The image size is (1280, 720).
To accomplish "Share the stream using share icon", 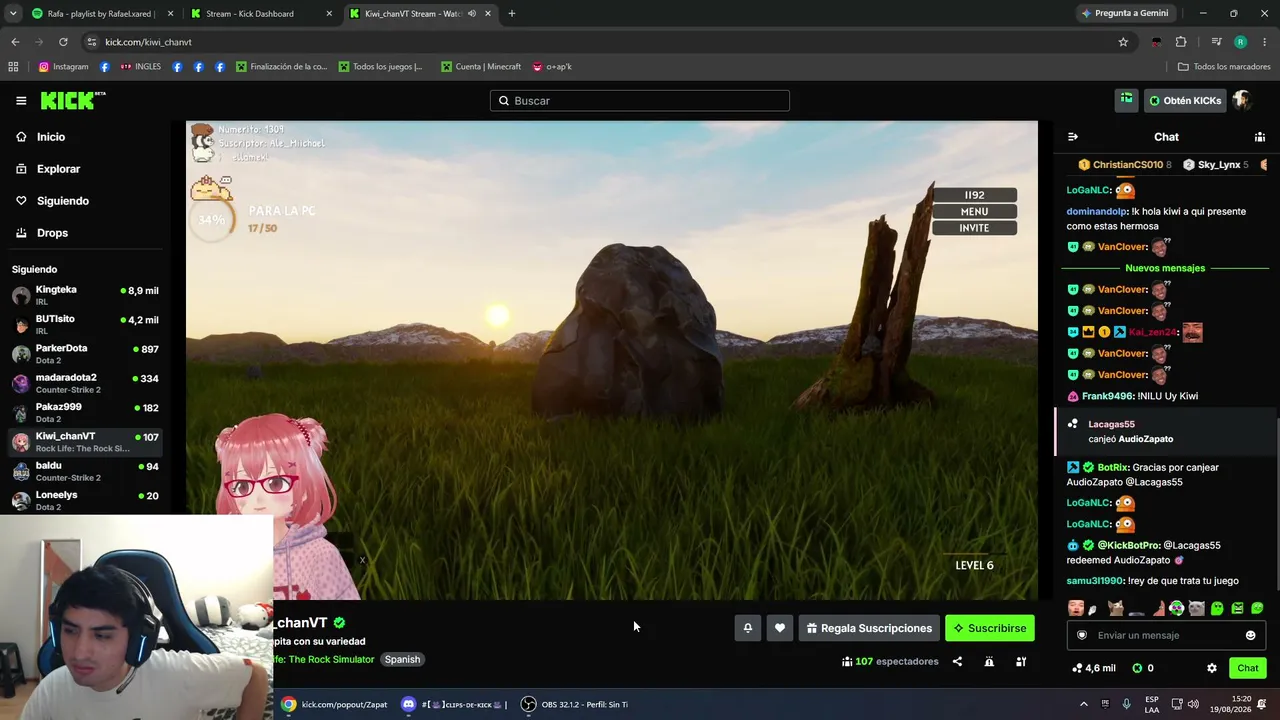I will click(x=957, y=661).
